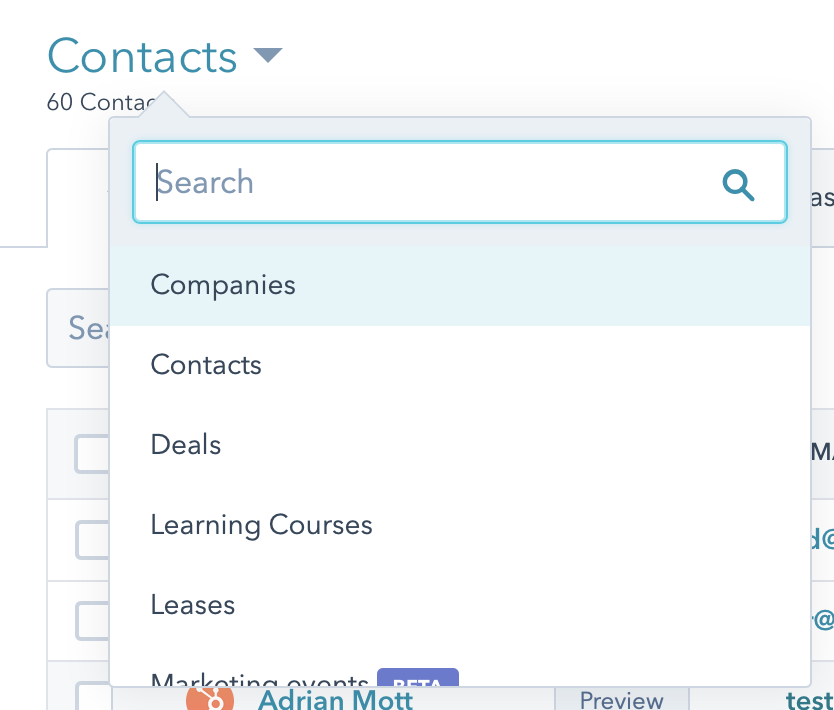Click the BETA badge next to Marketing events
Screen dimensions: 834x710
coord(418,684)
